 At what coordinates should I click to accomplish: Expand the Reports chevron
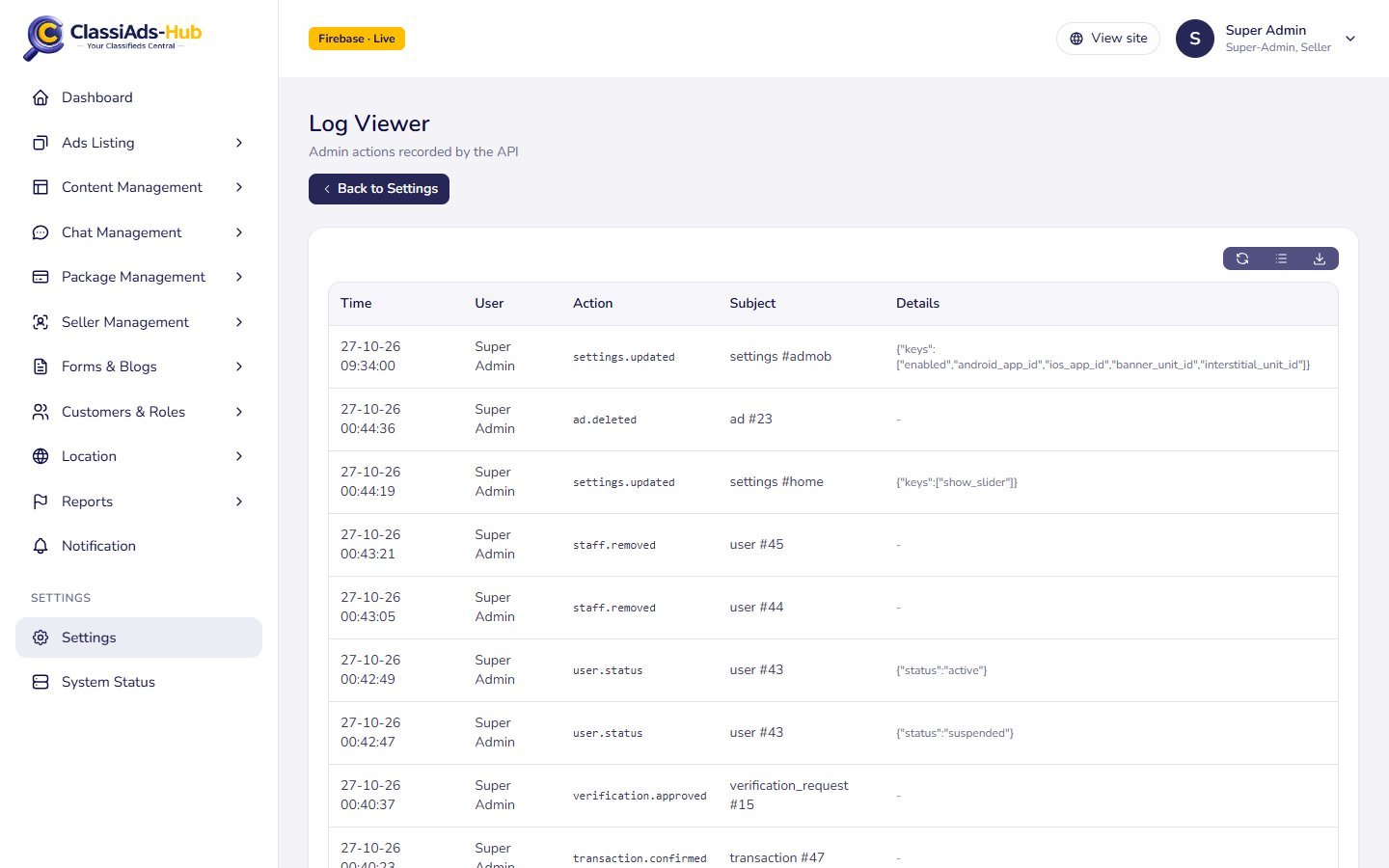[x=239, y=502]
